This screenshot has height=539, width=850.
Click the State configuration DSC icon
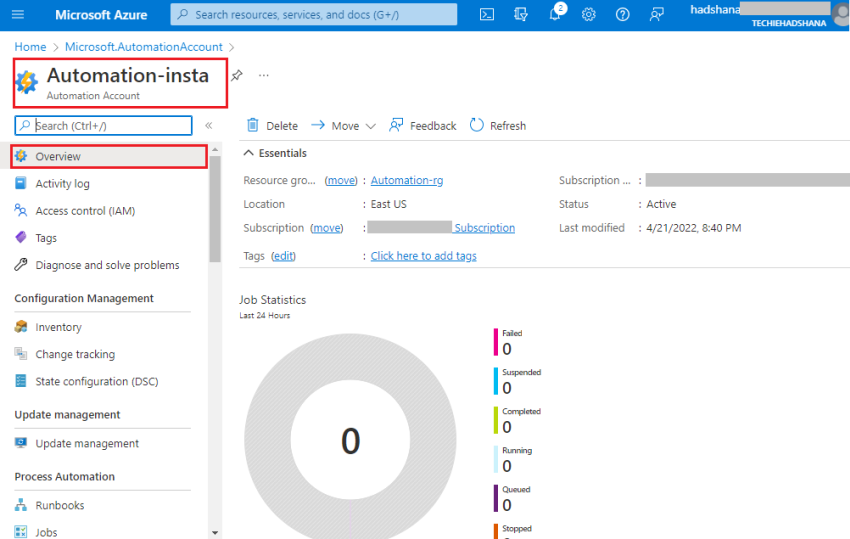coord(21,381)
